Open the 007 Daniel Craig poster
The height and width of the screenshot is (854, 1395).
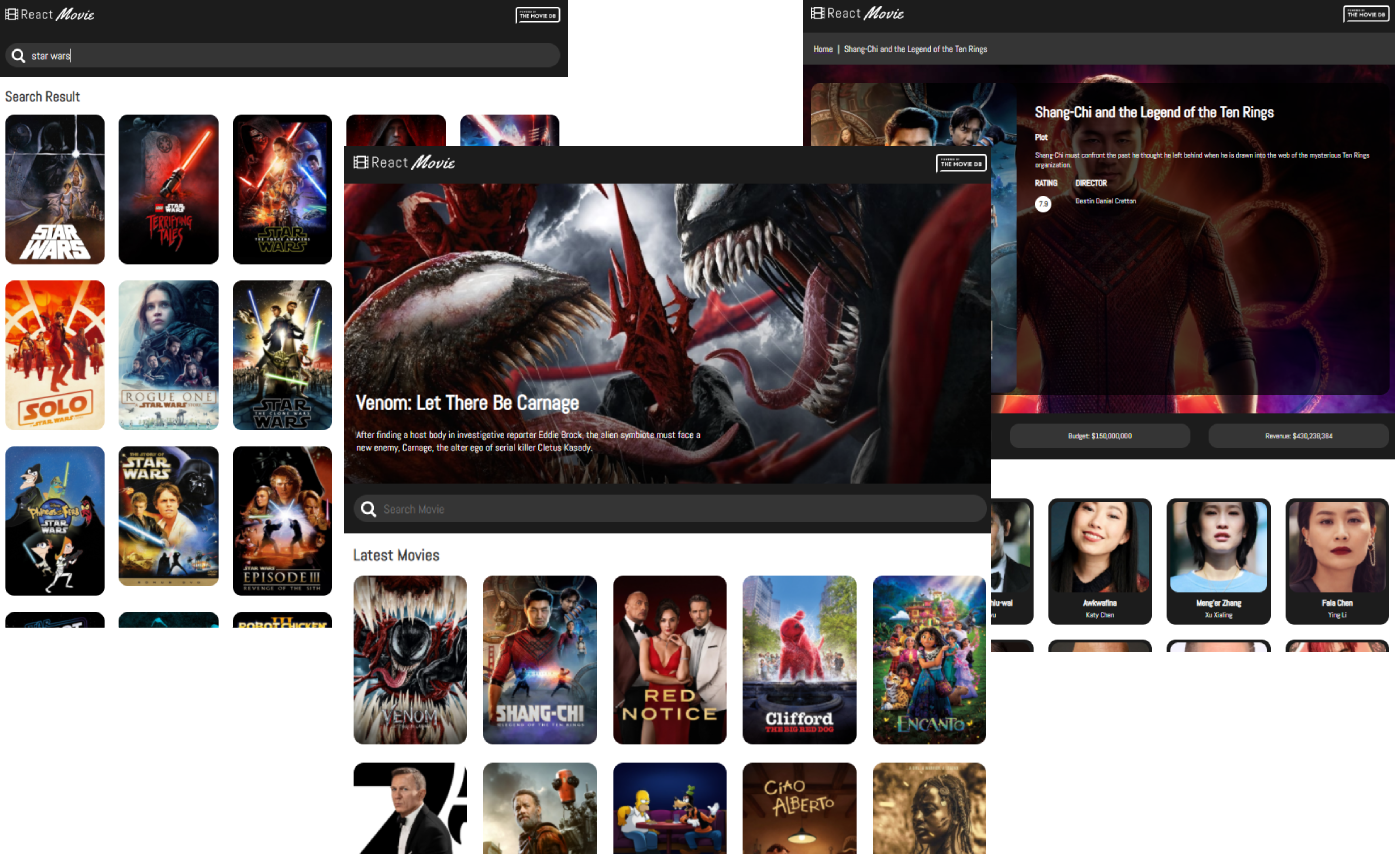click(410, 808)
